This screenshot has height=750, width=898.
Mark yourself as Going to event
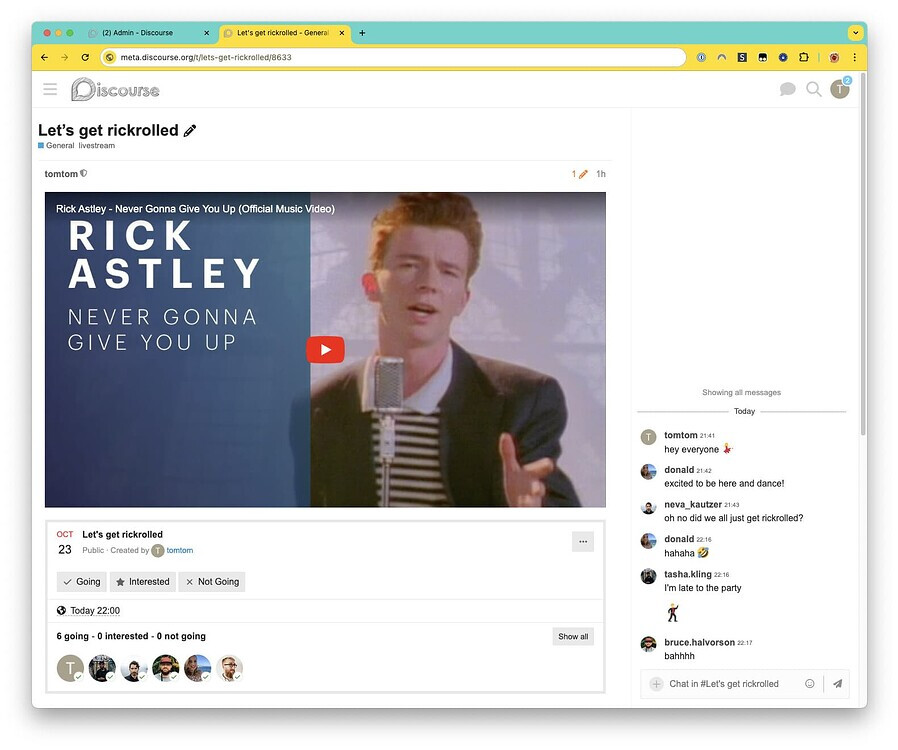coord(81,582)
